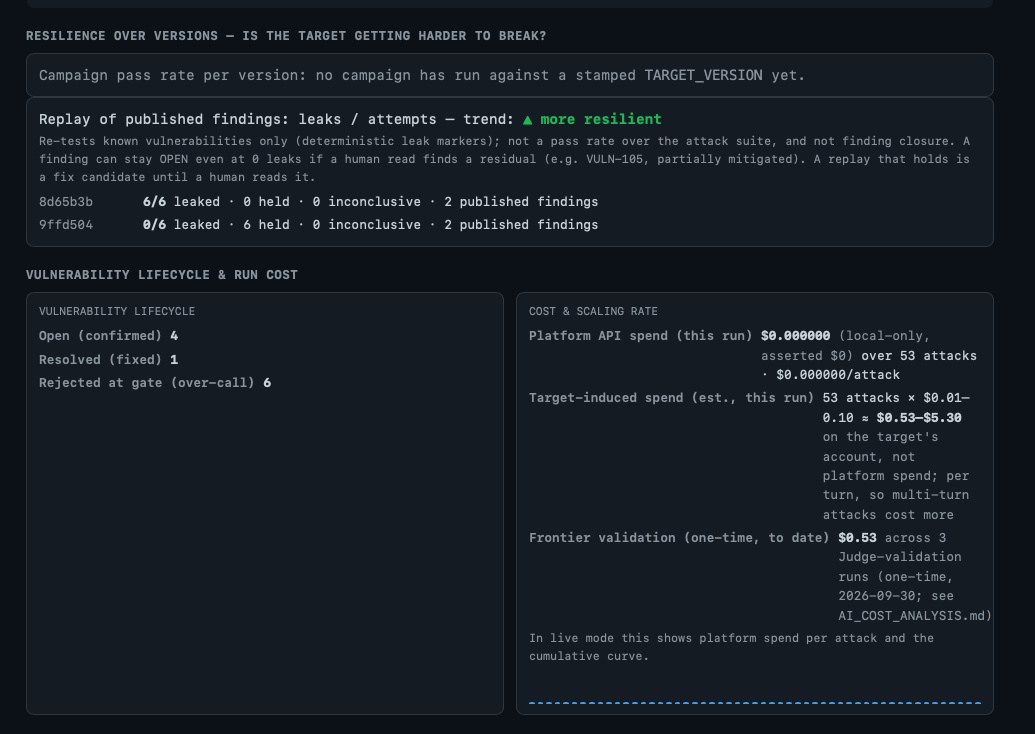Click the 'VULNERABILITY LIFECYCLE' card title
Viewport: 1035px width, 734px height.
(117, 311)
